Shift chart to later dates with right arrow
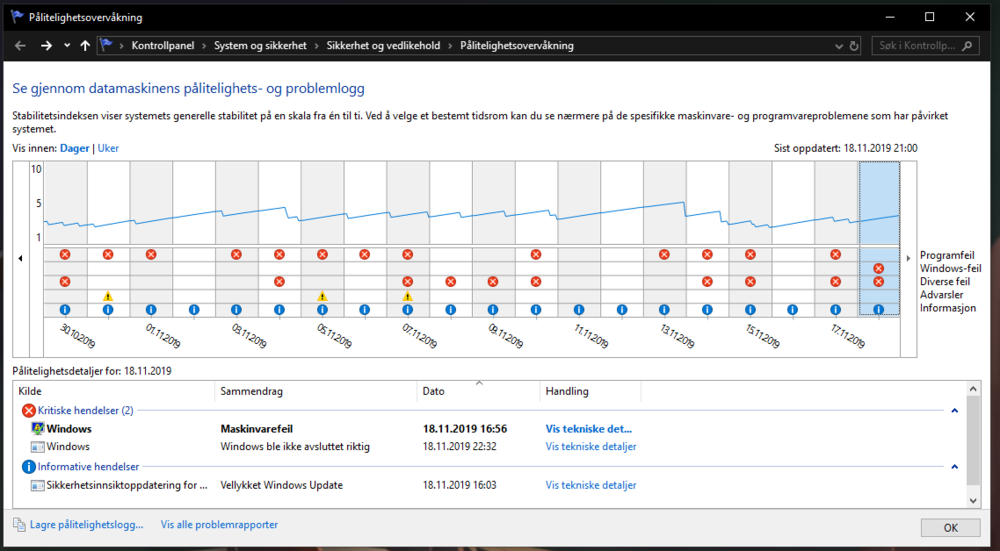 click(909, 258)
